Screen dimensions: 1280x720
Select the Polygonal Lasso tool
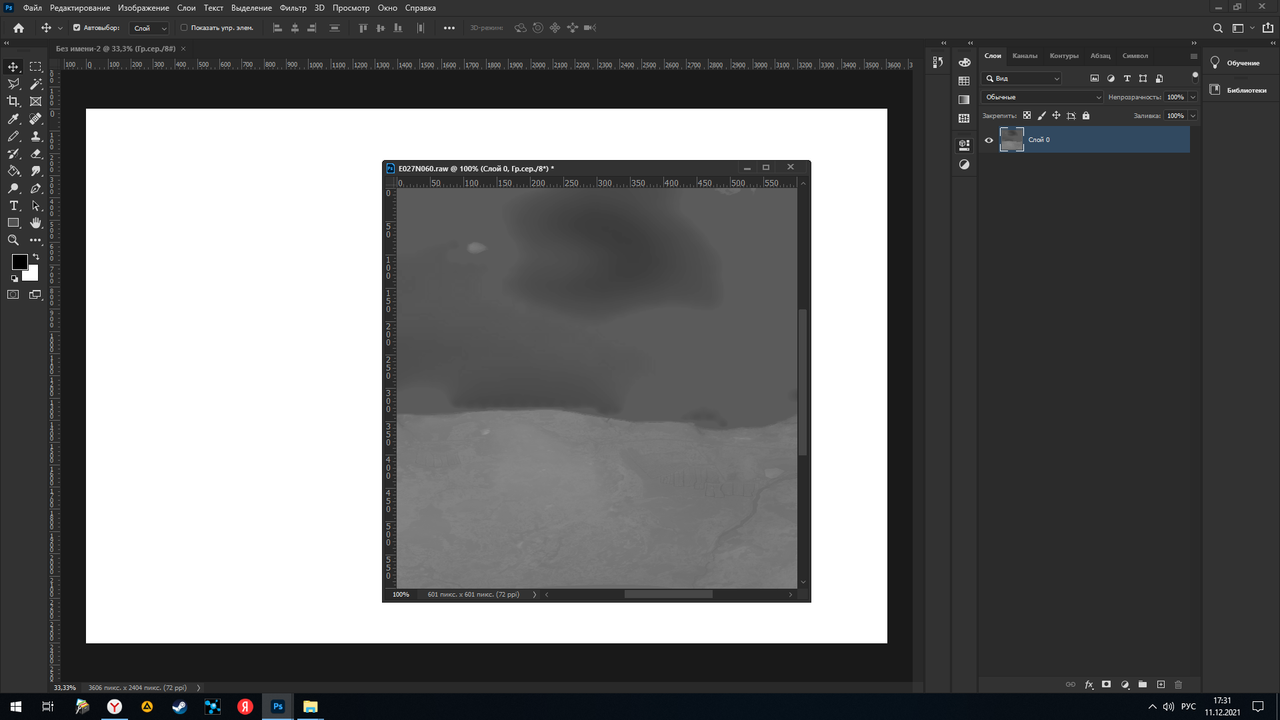14,84
